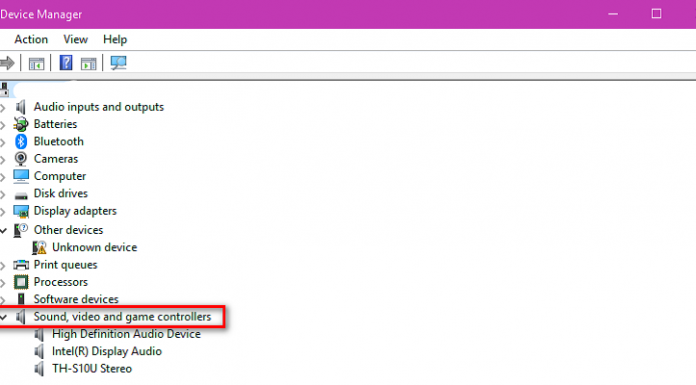696x385 pixels.
Task: Collapse the Other devices category chevron
Action: click(4, 230)
